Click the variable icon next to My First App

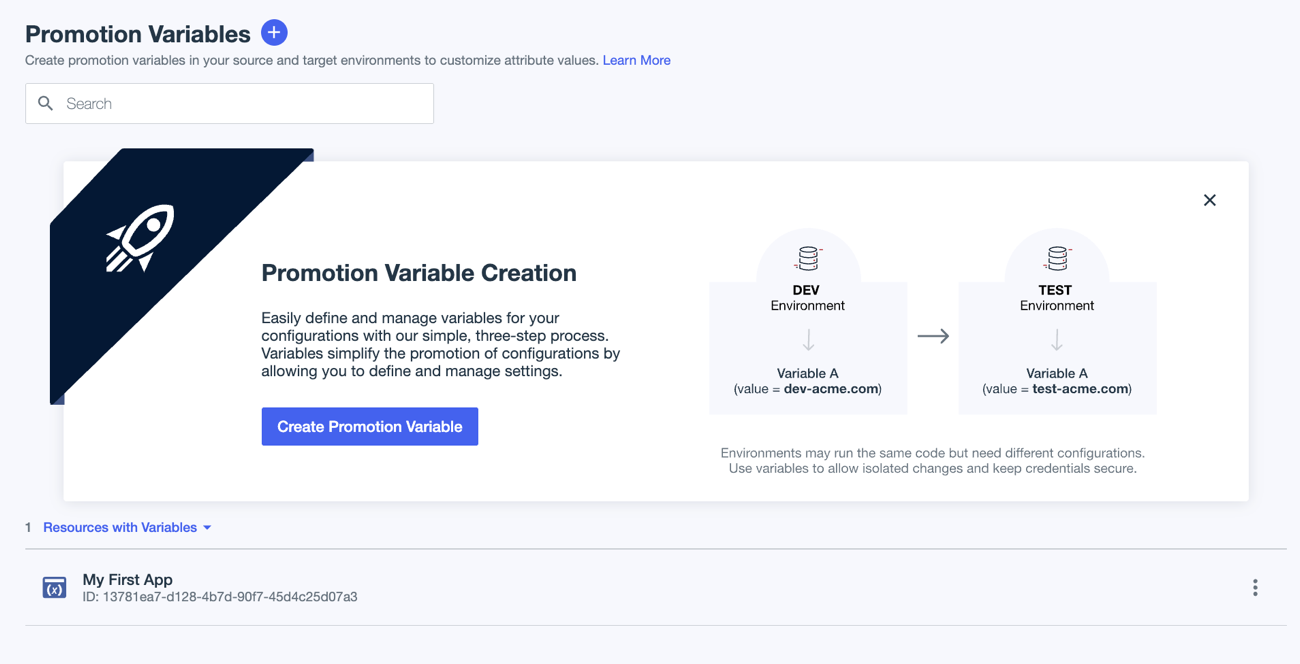[x=54, y=587]
